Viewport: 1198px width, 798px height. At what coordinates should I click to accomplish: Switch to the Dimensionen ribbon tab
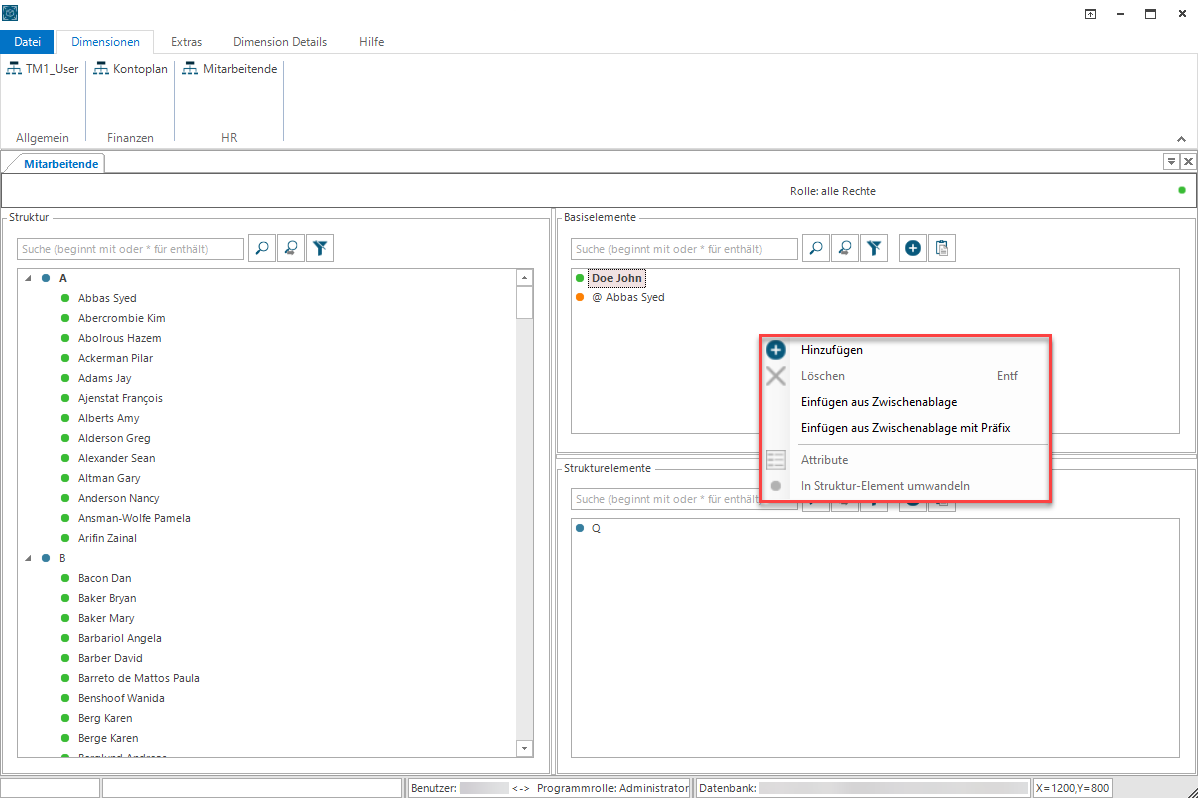click(105, 42)
